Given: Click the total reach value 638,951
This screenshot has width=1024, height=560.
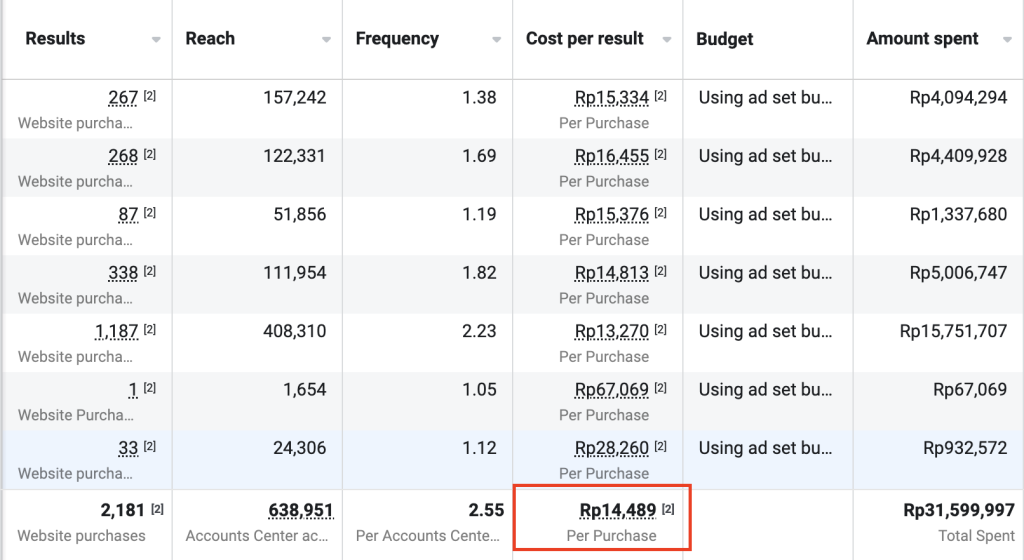Looking at the screenshot, I should [300, 511].
